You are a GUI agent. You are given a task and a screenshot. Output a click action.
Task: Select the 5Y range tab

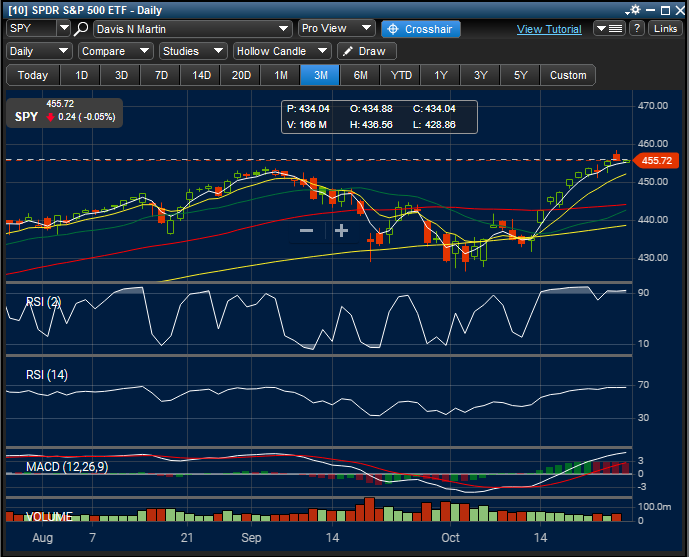[521, 75]
